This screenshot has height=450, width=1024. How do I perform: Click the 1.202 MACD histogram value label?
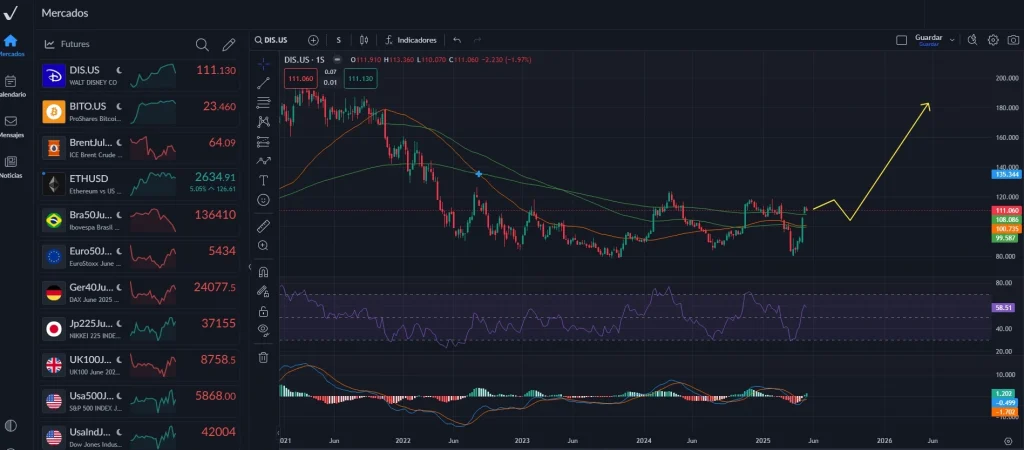(1002, 394)
